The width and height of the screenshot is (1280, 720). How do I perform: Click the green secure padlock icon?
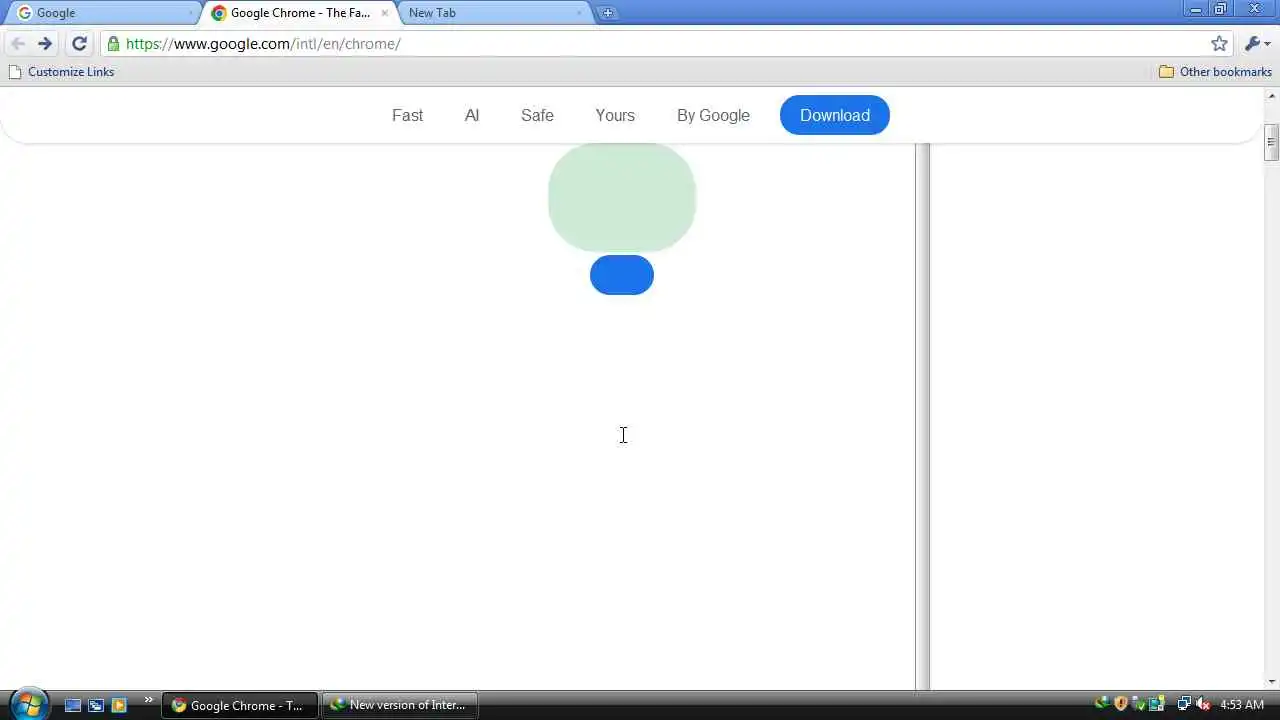[x=113, y=44]
